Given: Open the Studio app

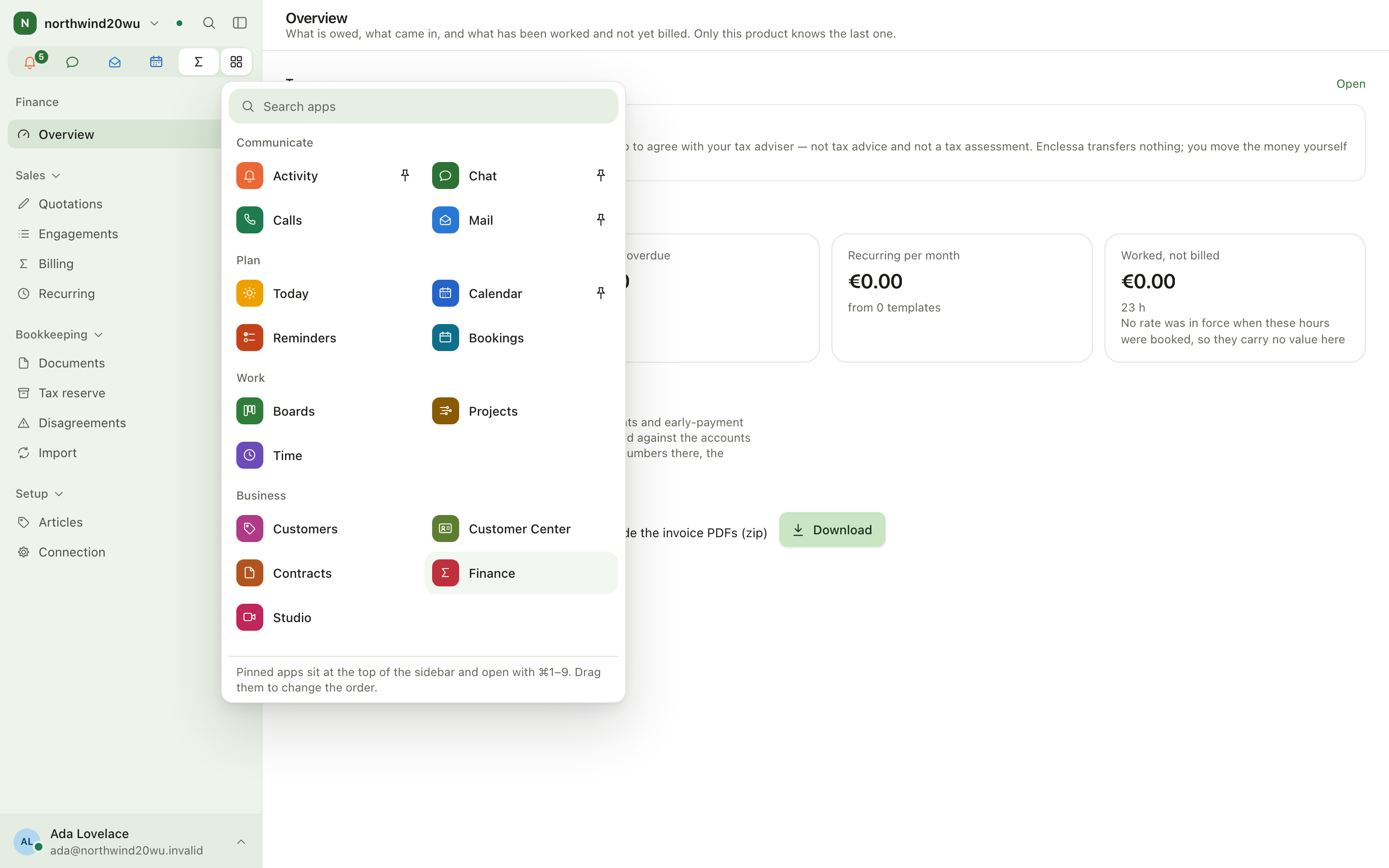Looking at the screenshot, I should click(325, 617).
